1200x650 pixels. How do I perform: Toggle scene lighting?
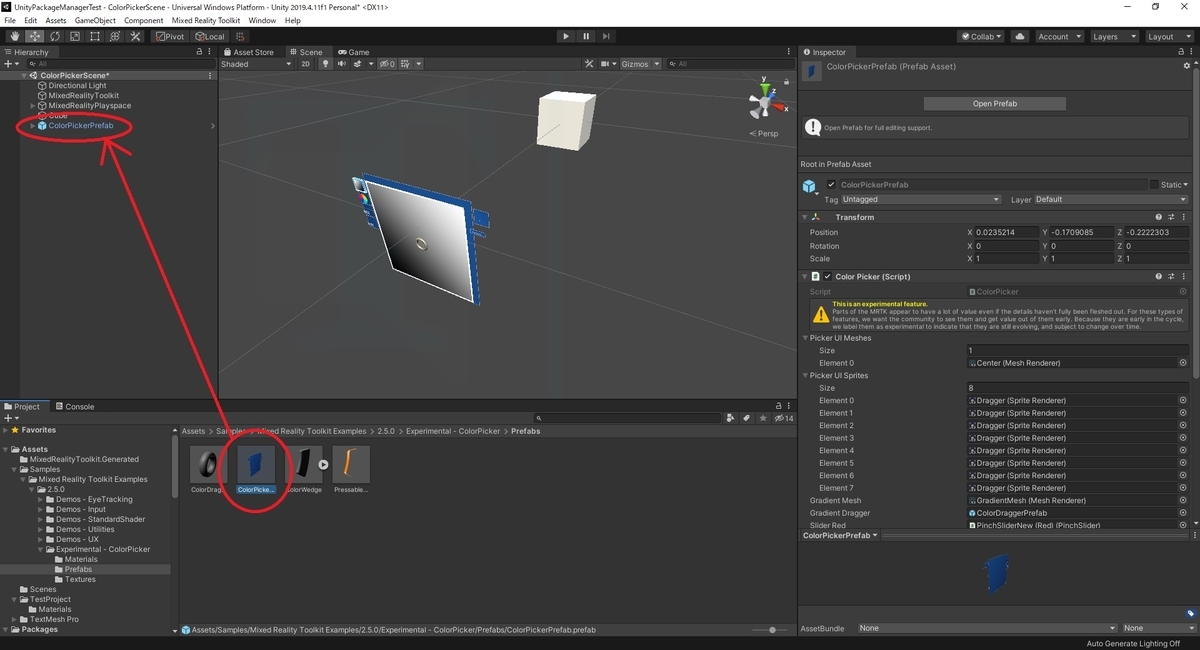pos(324,64)
